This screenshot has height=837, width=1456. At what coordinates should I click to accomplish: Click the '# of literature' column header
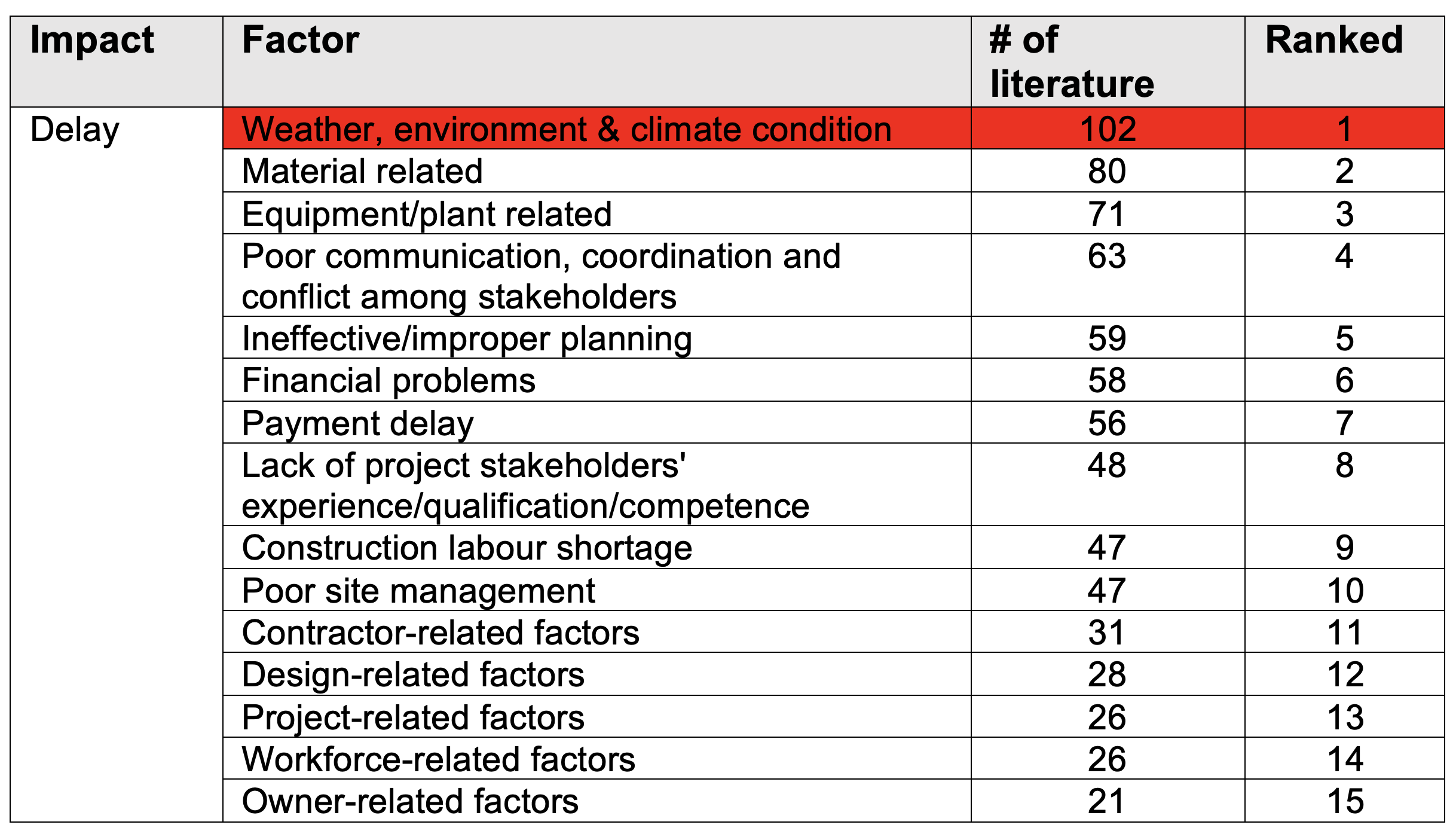tap(1071, 62)
